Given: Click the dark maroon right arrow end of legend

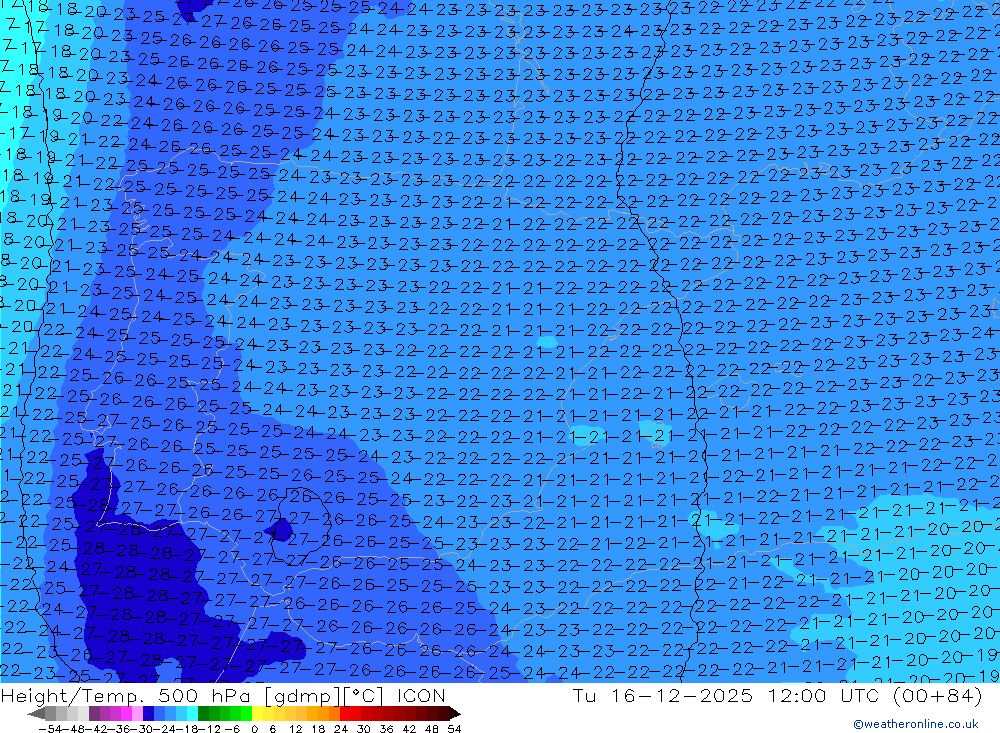Looking at the screenshot, I should point(455,713).
